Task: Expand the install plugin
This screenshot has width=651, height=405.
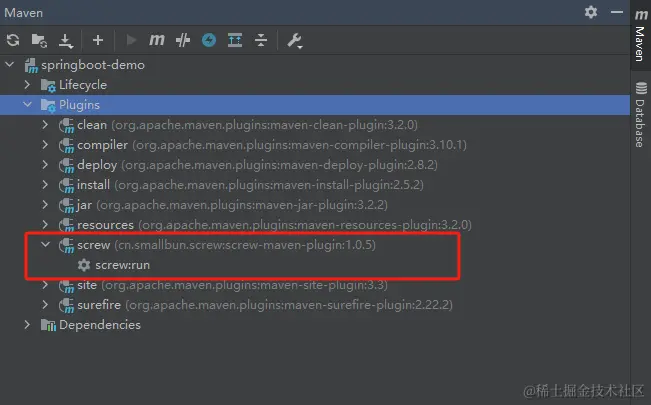Action: point(45,184)
